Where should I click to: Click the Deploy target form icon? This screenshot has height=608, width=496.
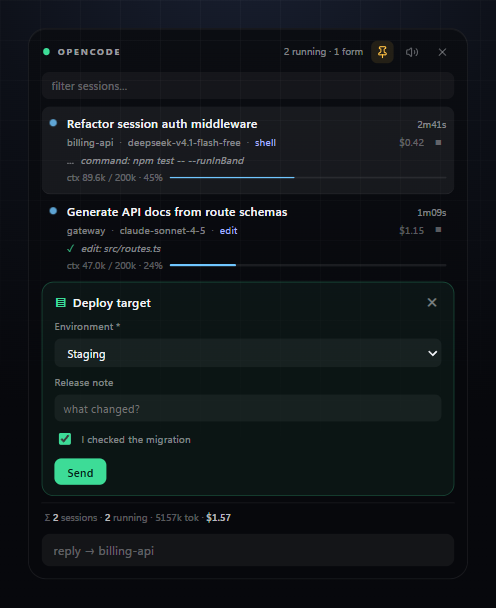point(61,302)
